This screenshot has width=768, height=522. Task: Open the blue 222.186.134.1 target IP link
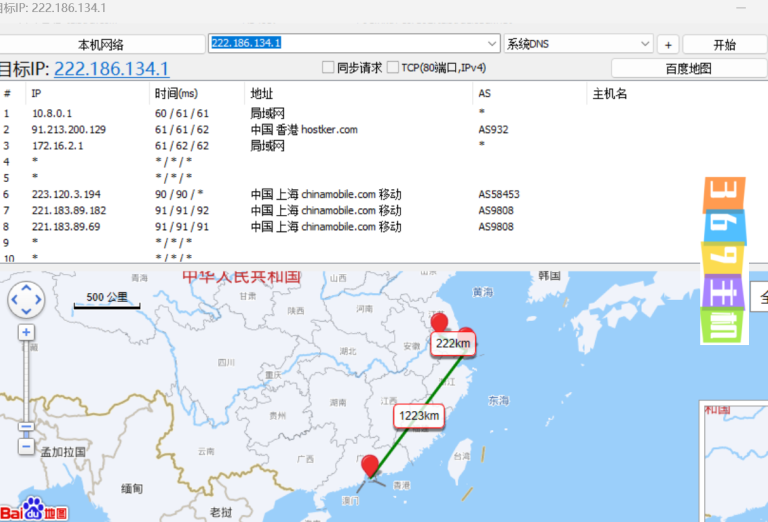[112, 69]
